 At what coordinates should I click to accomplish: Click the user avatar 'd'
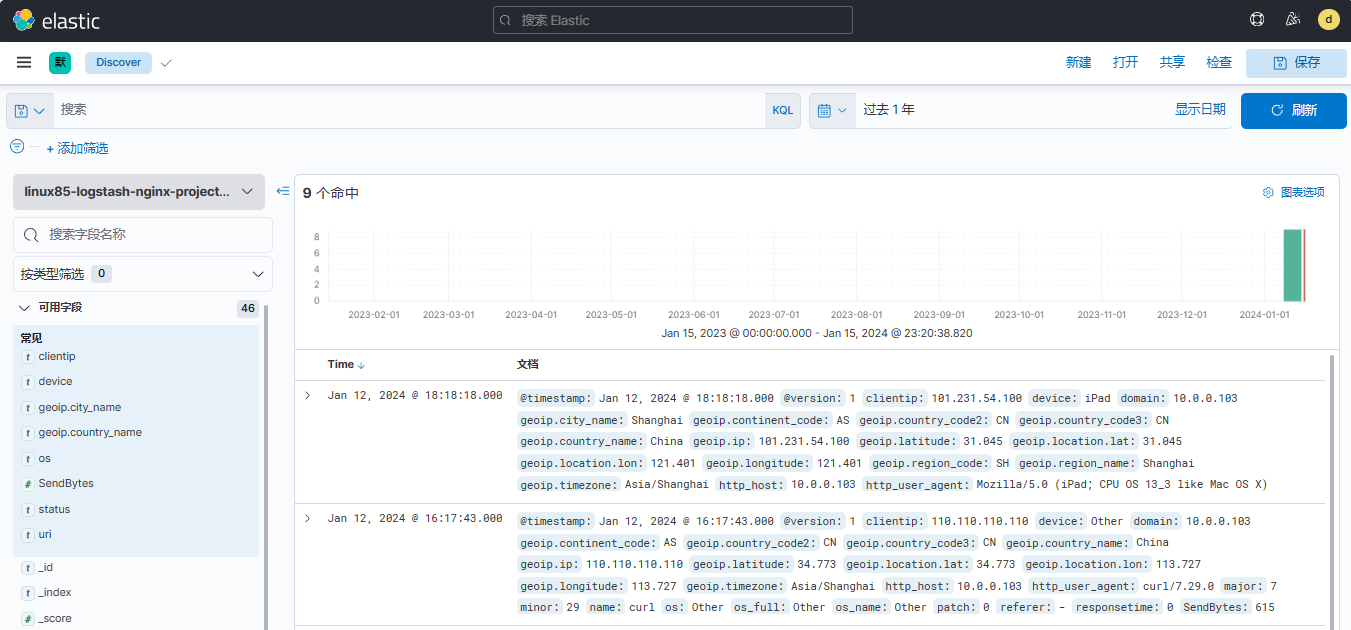pos(1328,20)
